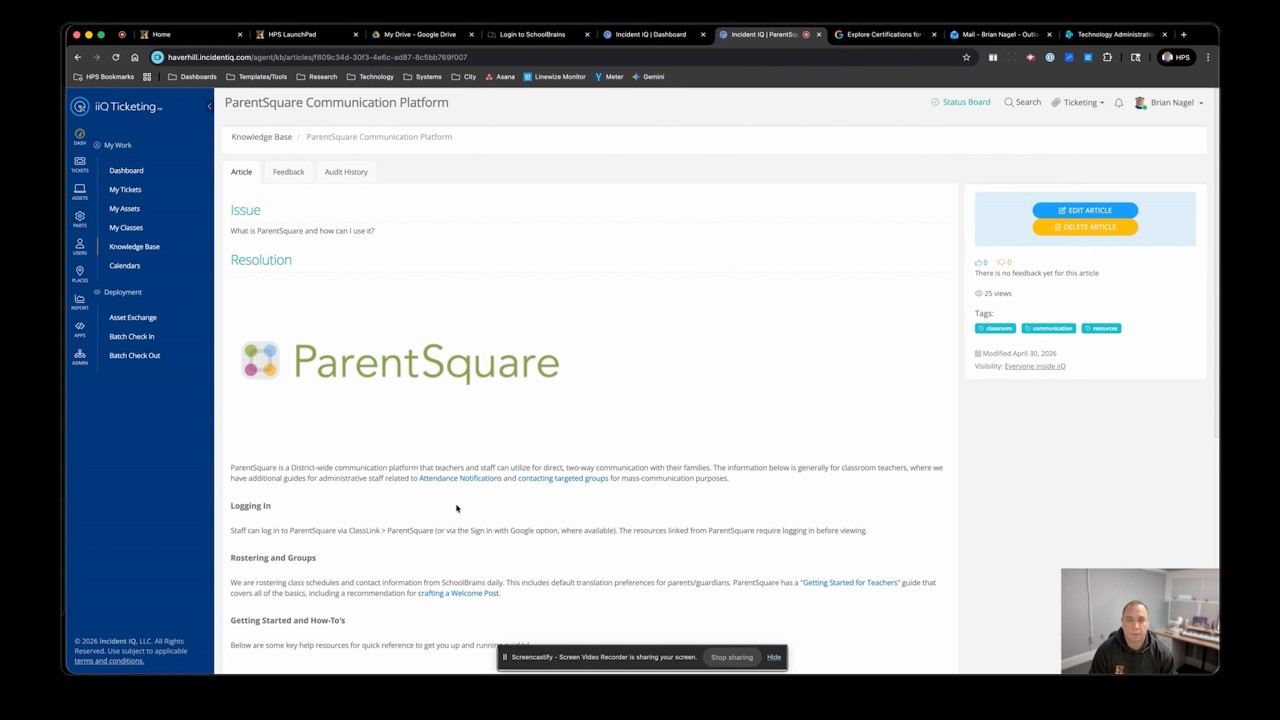Click the Delete Article button
The height and width of the screenshot is (720, 1280).
pyautogui.click(x=1085, y=227)
